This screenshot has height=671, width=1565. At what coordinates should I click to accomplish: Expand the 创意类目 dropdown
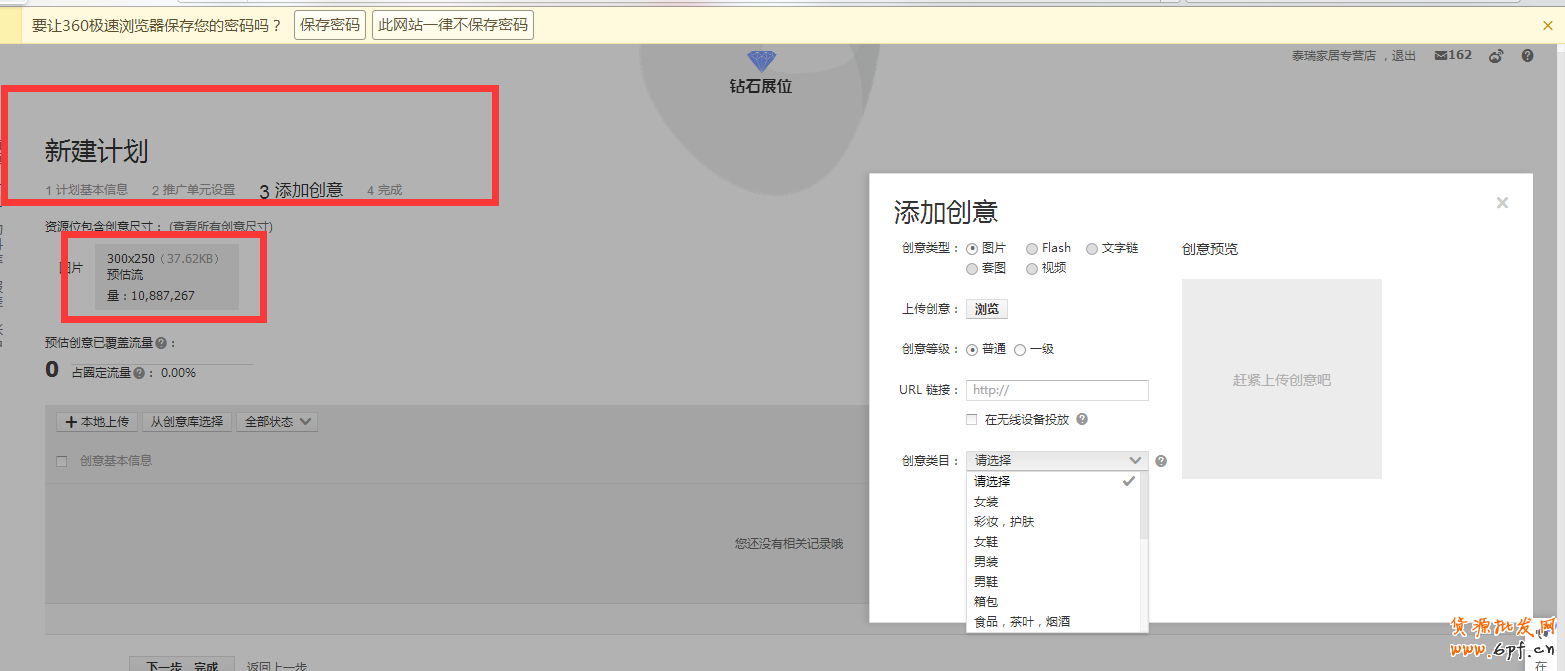pos(1057,460)
